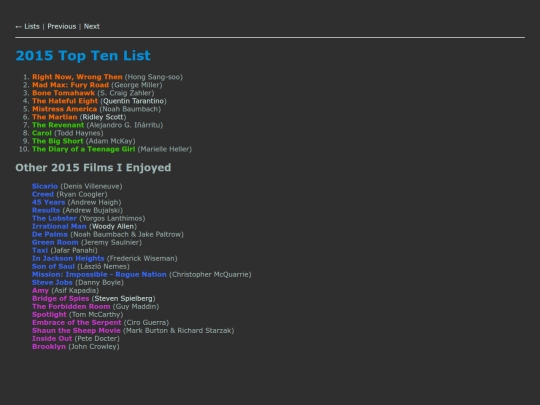Screen dimensions: 540x405
Task: Open Ridley Scott director link
Action: 103,117
